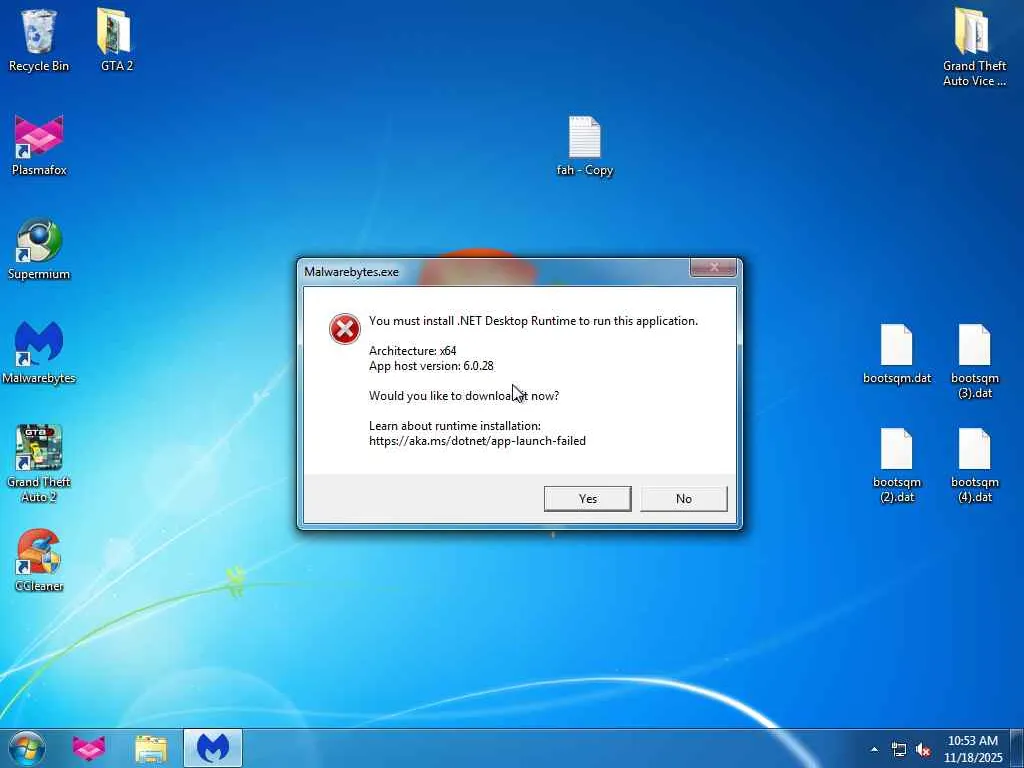
Task: Click the "Architecture: x64" text
Action: click(412, 351)
